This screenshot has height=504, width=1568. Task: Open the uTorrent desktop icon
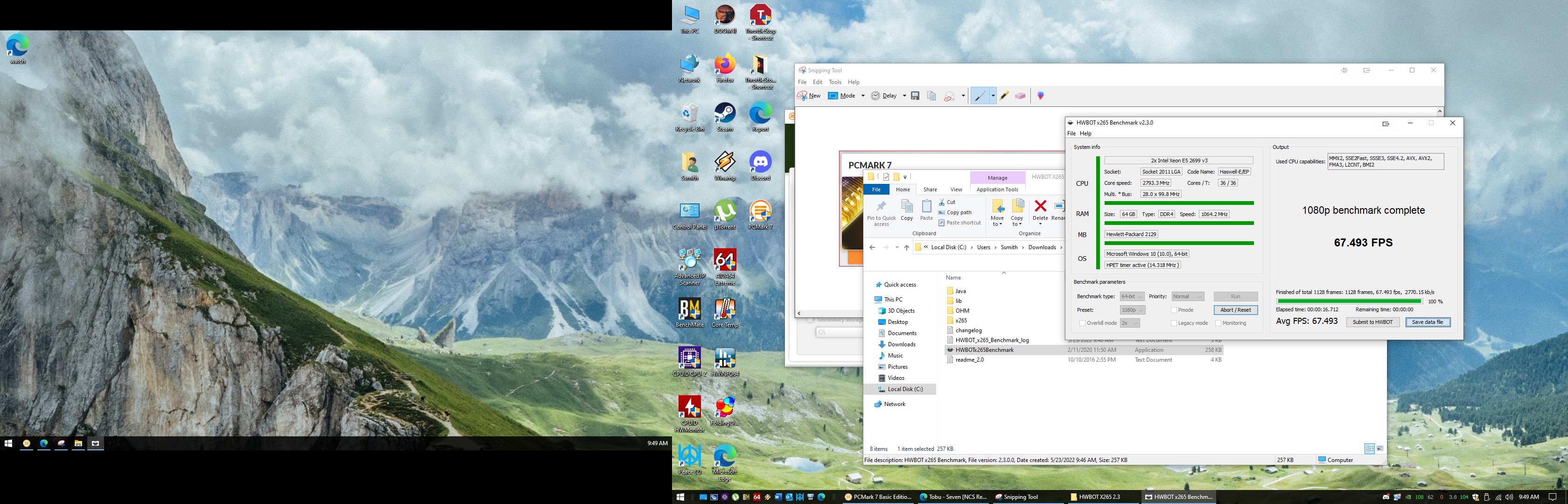(x=725, y=215)
